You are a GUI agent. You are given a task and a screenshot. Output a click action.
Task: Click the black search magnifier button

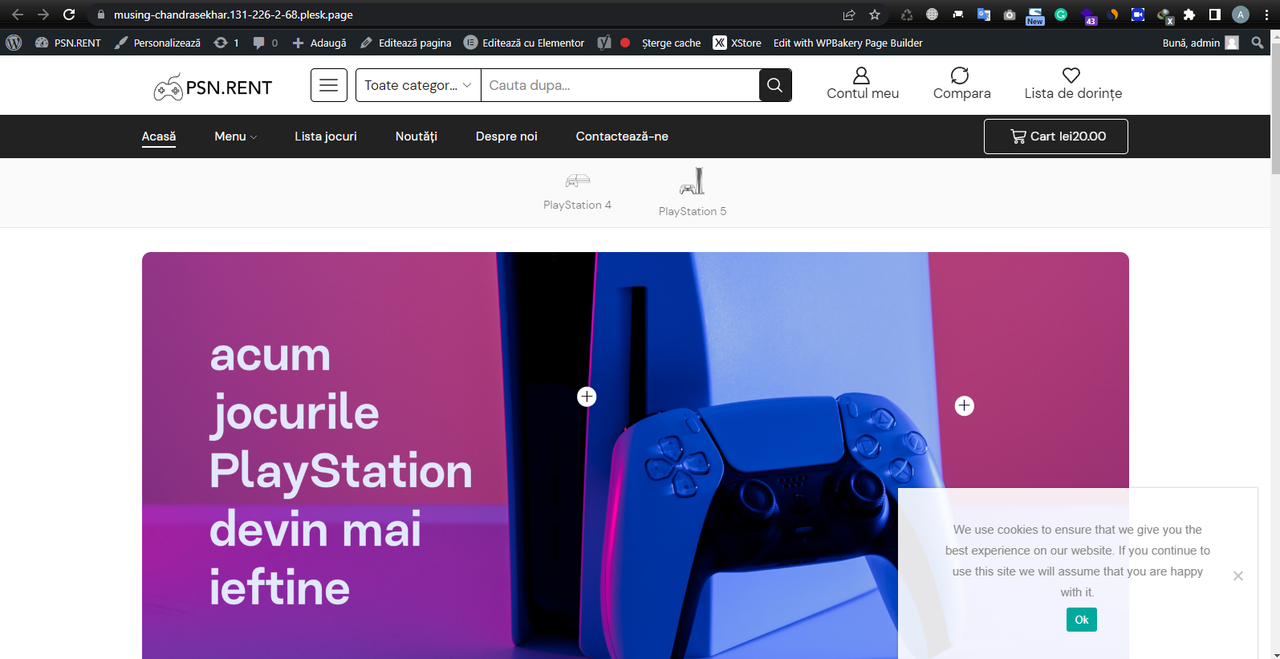(x=775, y=85)
